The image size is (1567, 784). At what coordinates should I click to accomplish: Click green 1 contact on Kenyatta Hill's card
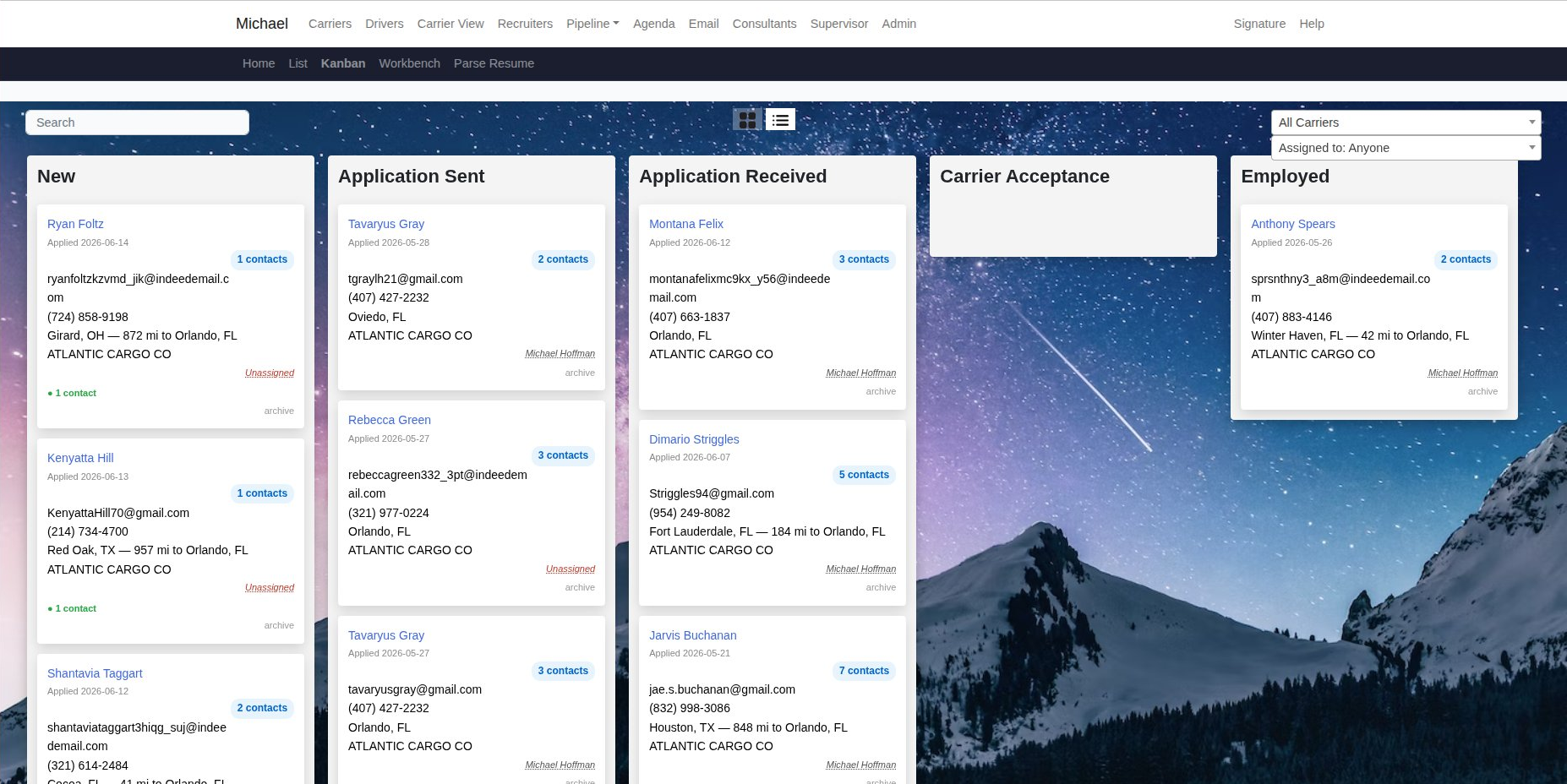coord(72,608)
